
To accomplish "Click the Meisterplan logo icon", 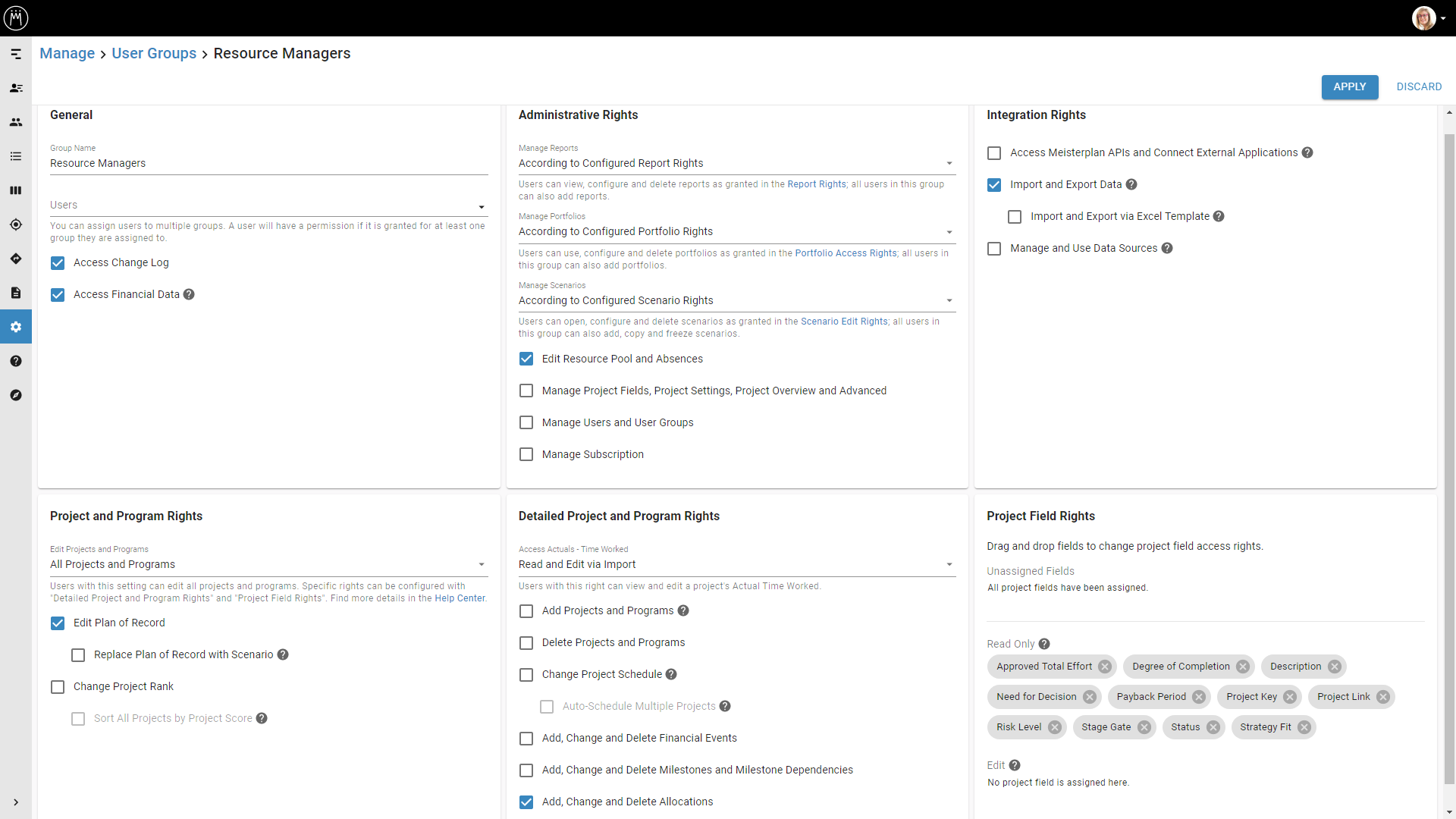I will tap(16, 17).
